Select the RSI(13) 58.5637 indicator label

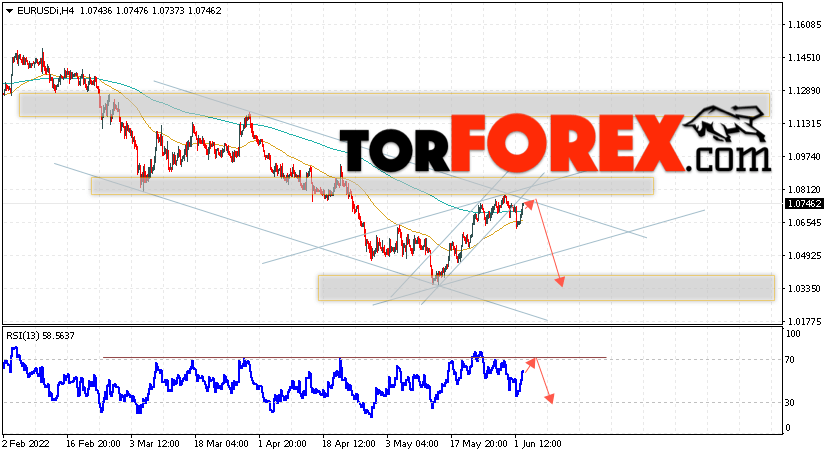[40, 336]
